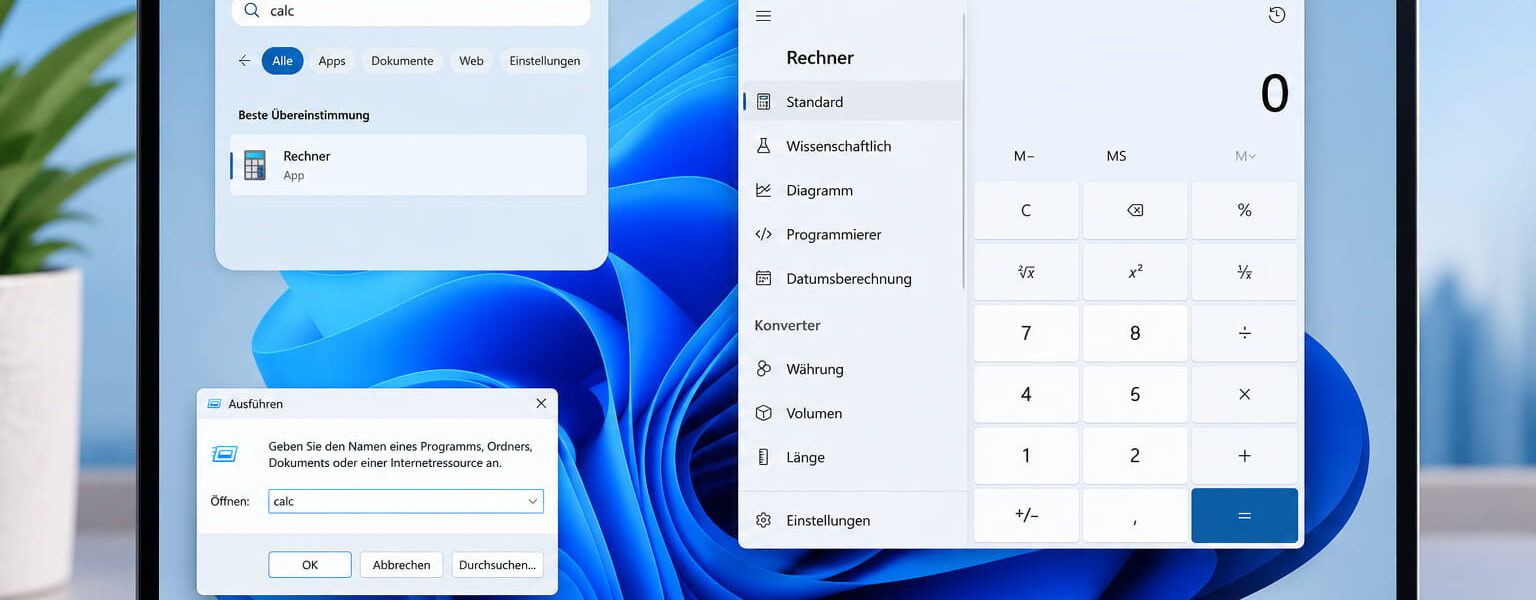Go back with search panel arrow

pyautogui.click(x=244, y=61)
